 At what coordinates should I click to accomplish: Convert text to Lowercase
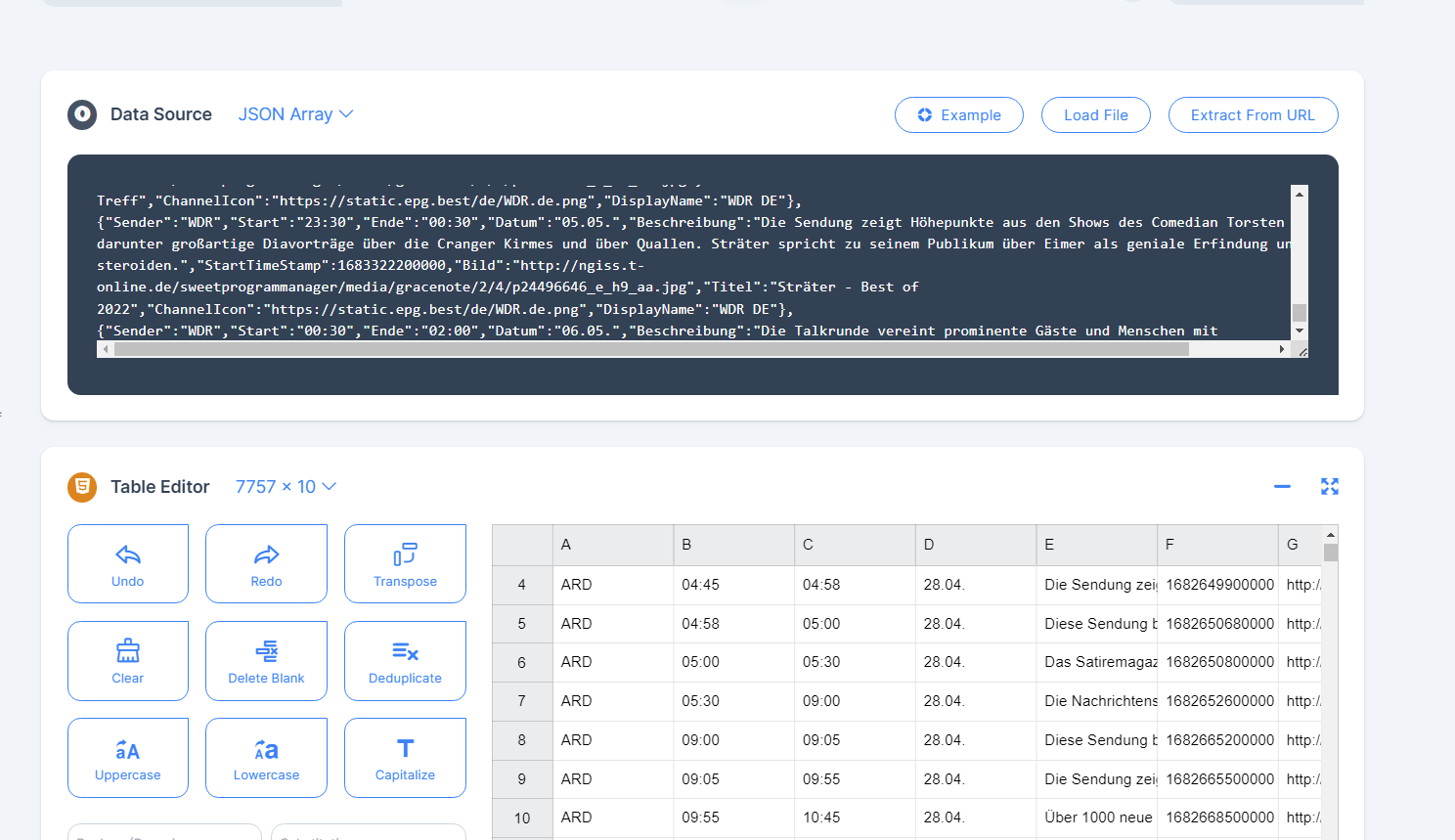[x=266, y=758]
